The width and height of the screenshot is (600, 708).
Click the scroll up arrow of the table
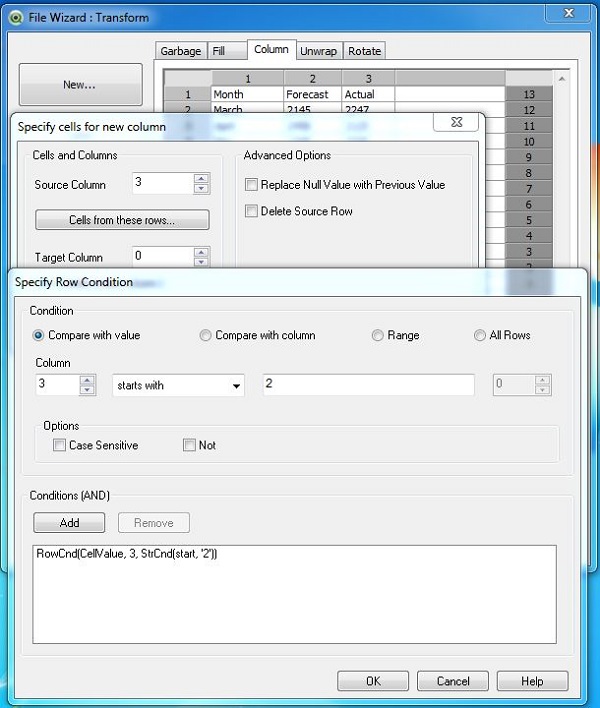coord(562,79)
